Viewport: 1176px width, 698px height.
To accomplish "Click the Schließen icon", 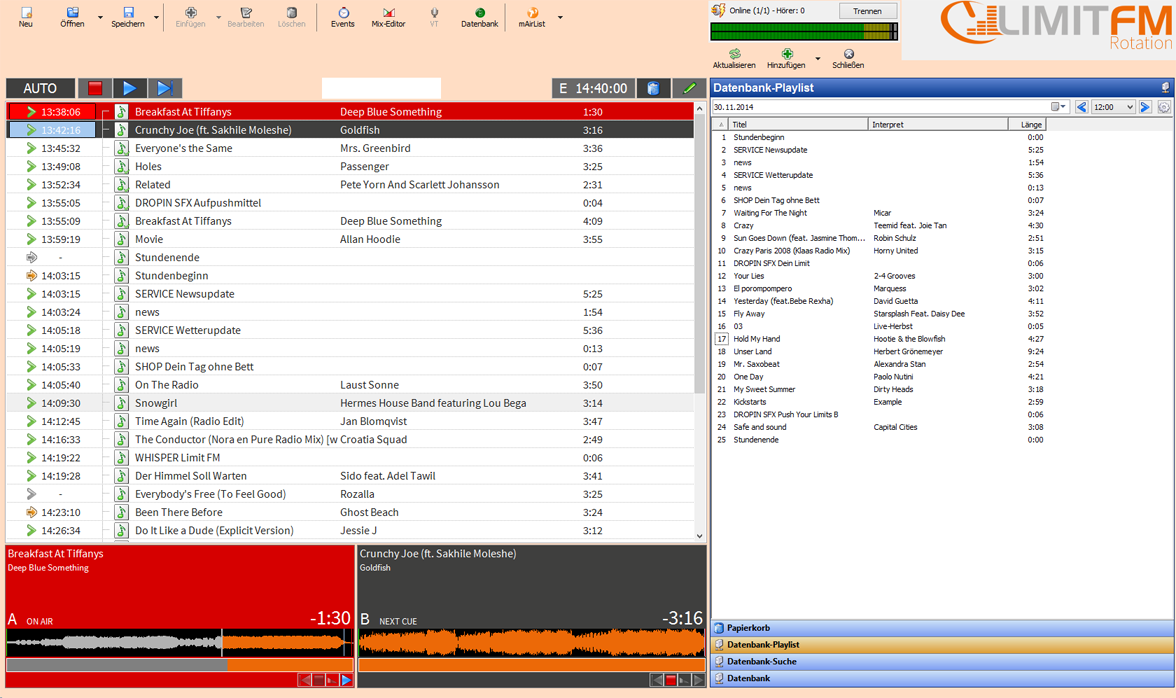I will pos(848,56).
